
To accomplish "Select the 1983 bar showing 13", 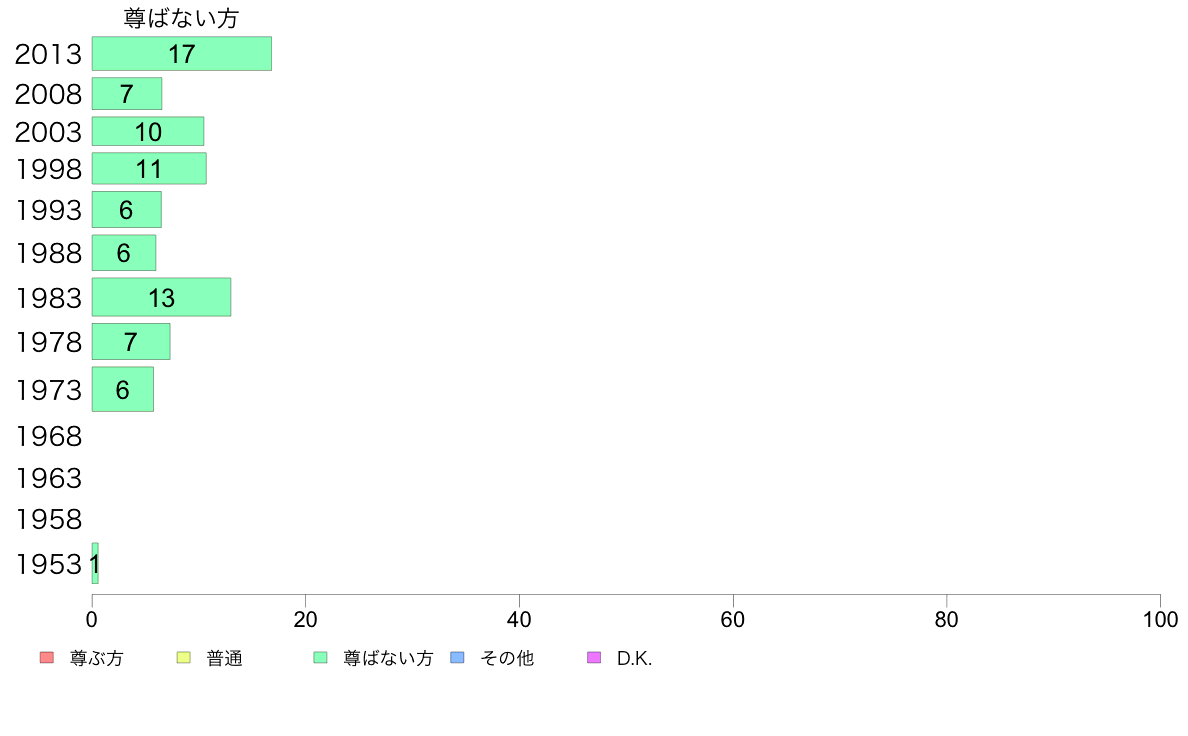I will [161, 297].
